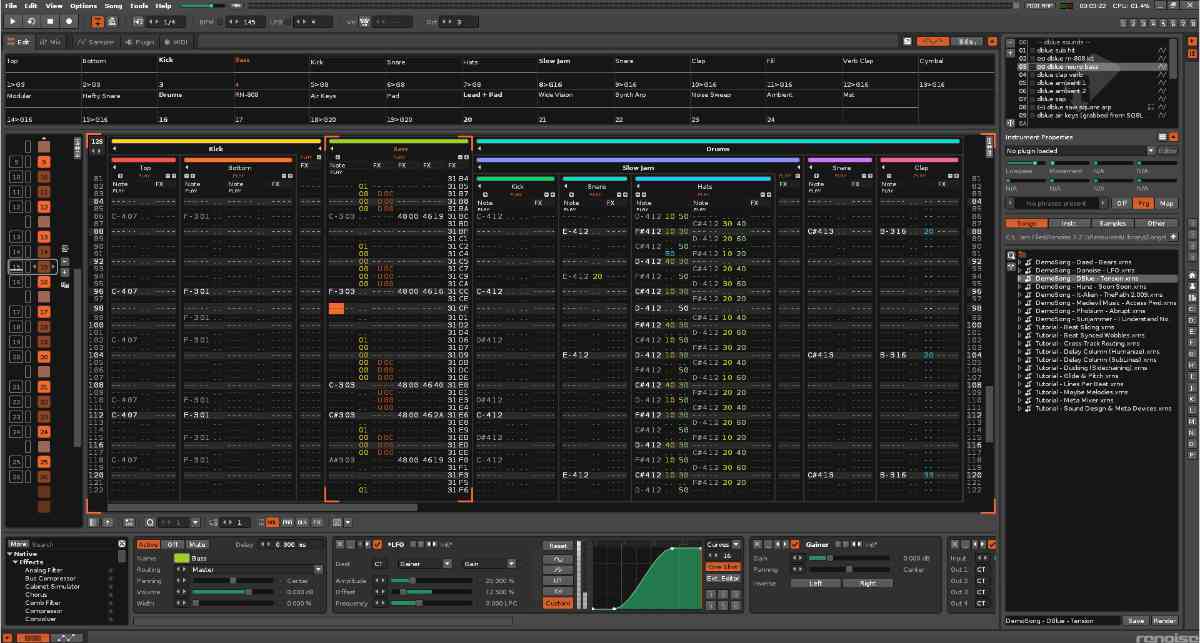Start playback with the Play button
Screen dimensions: 1200x643
click(x=15, y=21)
